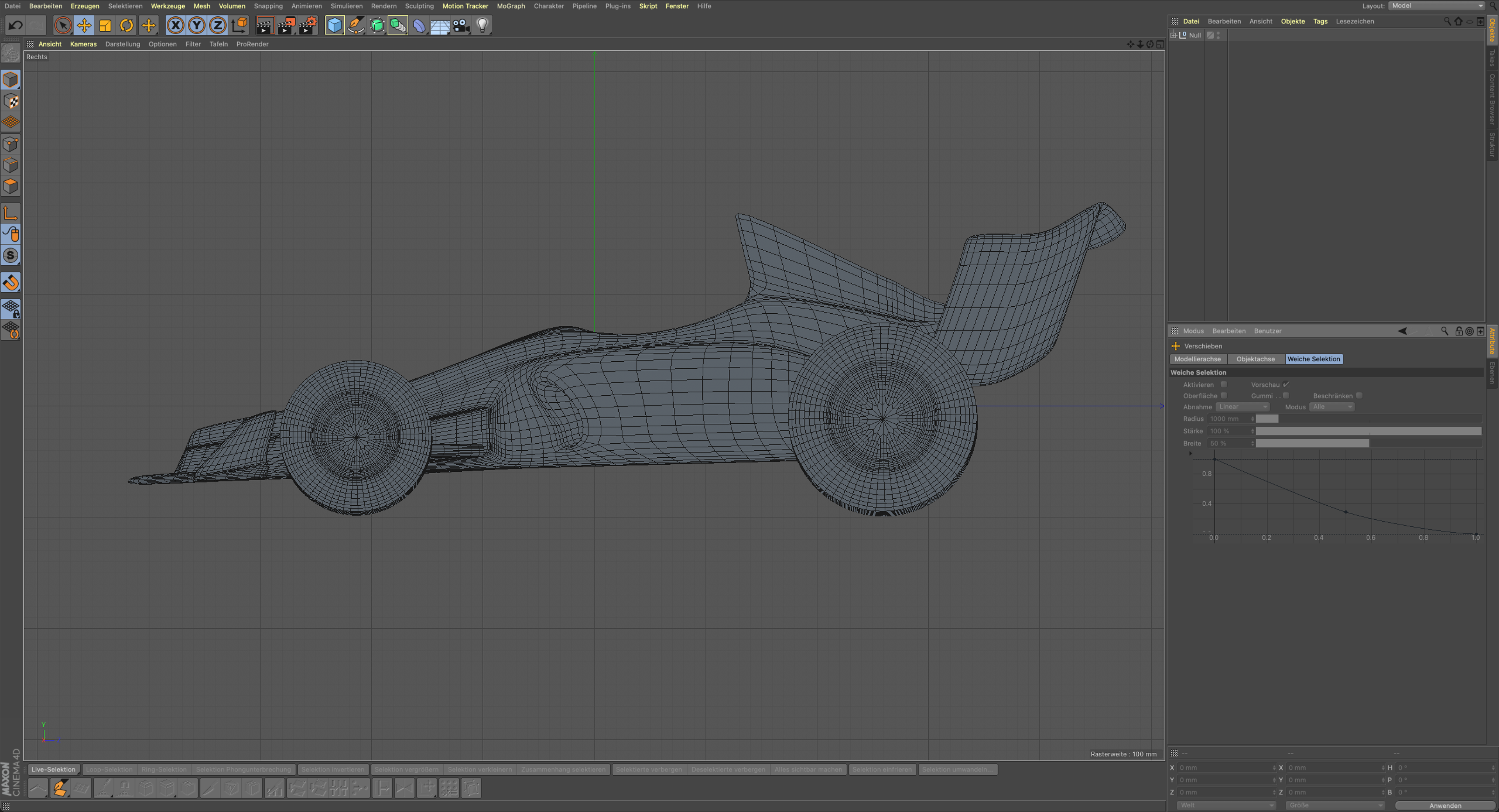The height and width of the screenshot is (812, 1499).
Task: Click the Anwenden button
Action: click(x=1445, y=806)
